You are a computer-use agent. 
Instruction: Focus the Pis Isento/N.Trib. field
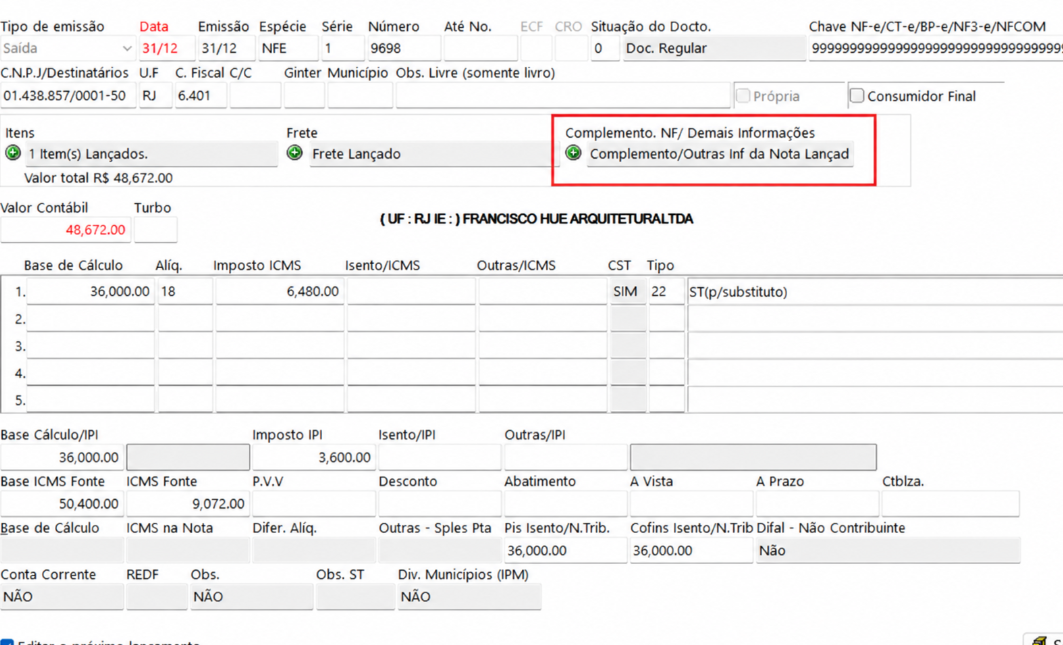click(x=565, y=550)
